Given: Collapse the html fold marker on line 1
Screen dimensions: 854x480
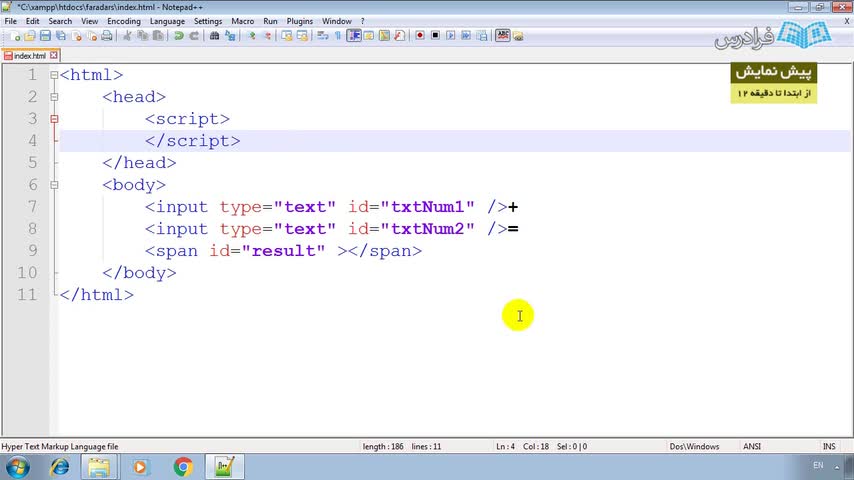Looking at the screenshot, I should 54,75.
